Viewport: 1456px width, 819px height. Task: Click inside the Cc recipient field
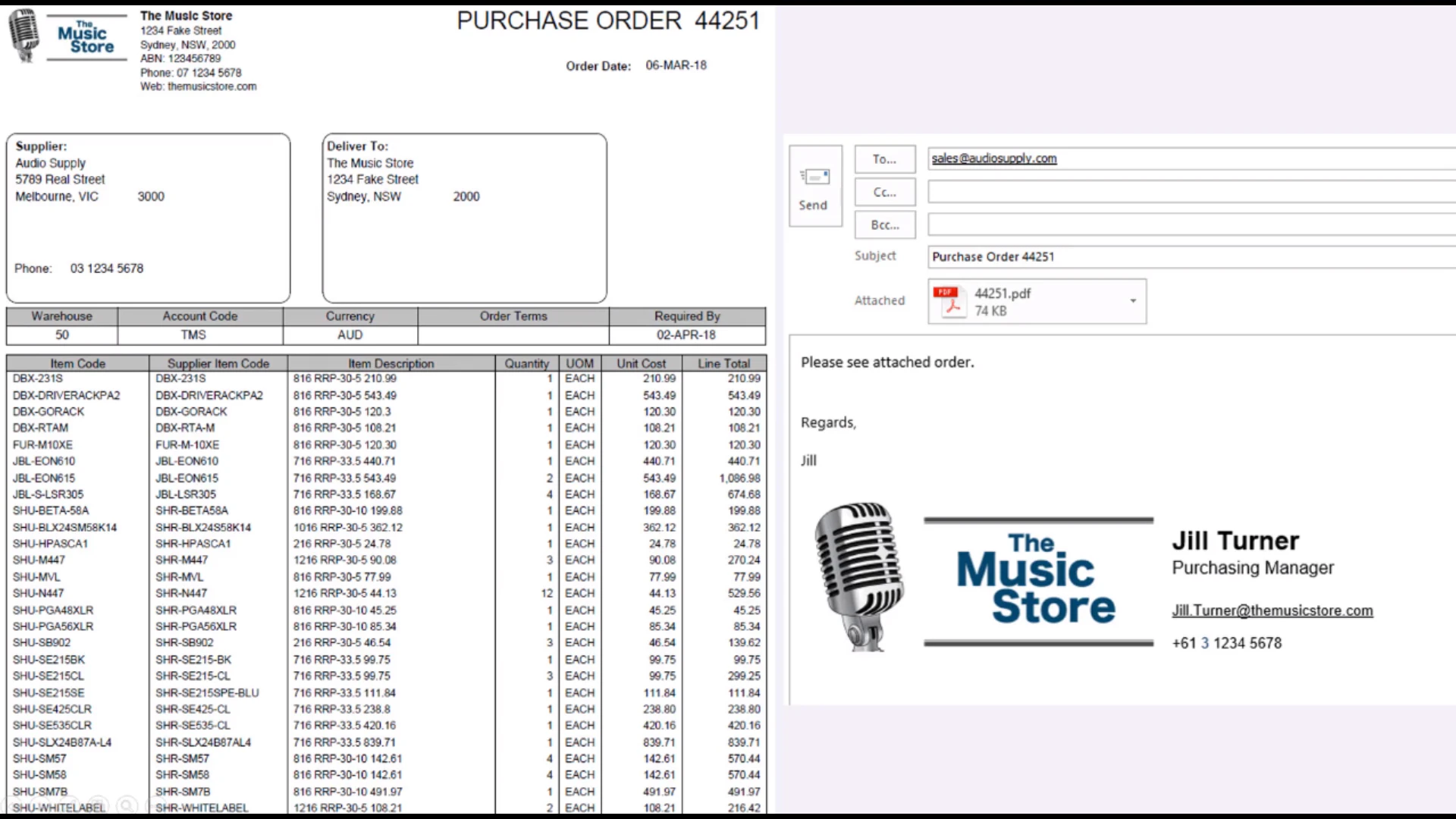pyautogui.click(x=1191, y=193)
